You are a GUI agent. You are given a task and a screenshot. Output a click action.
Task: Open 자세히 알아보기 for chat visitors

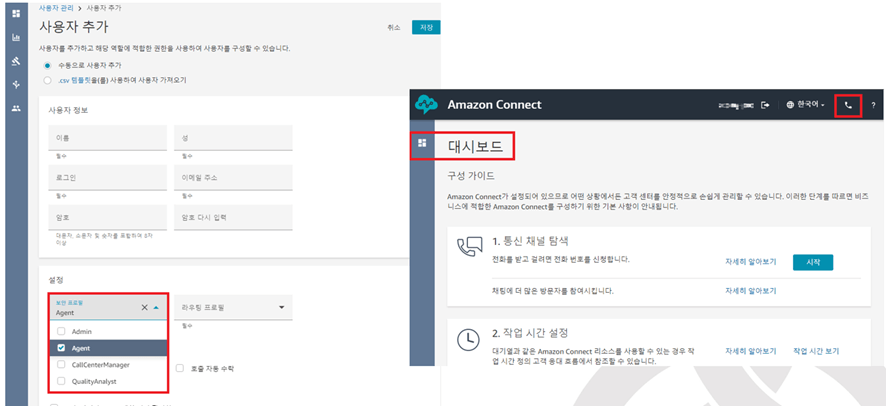750,291
